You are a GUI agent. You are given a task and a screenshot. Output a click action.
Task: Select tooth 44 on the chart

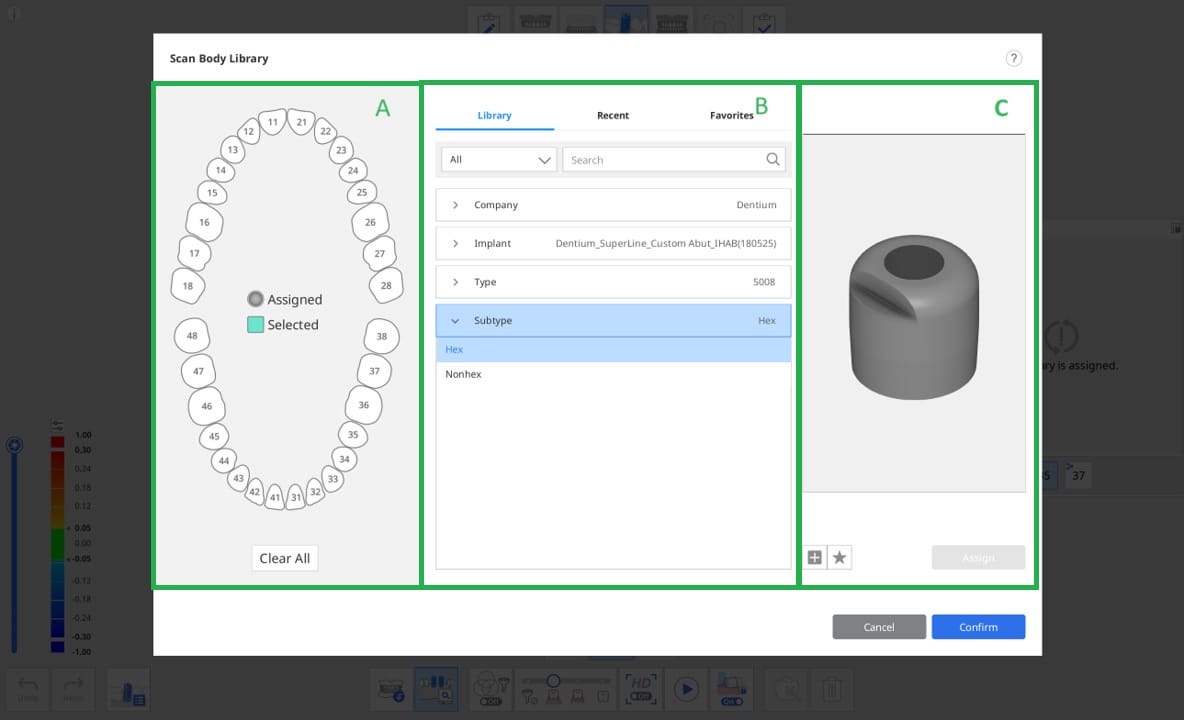224,460
